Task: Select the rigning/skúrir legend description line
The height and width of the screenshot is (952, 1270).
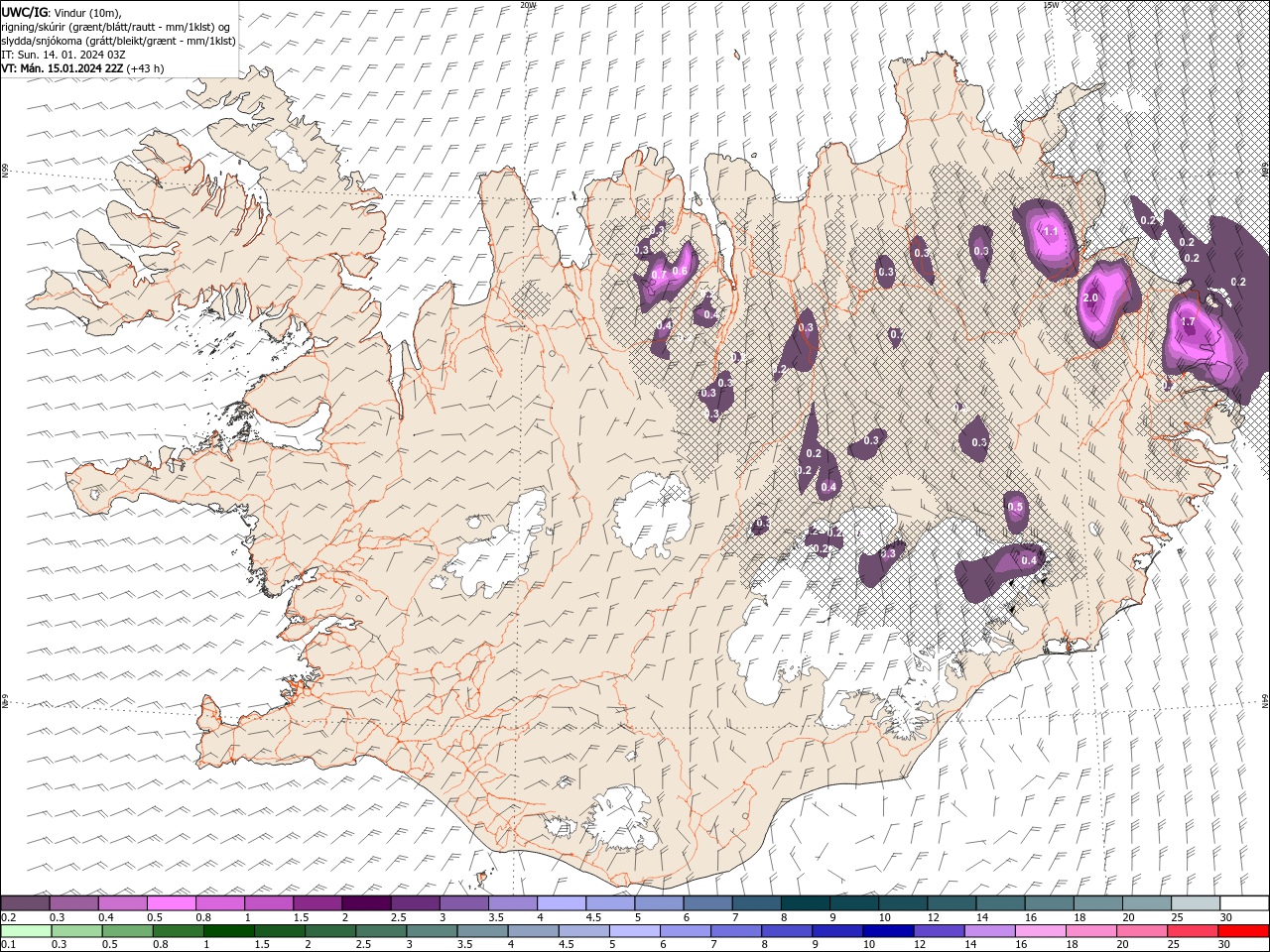Action: click(x=116, y=27)
